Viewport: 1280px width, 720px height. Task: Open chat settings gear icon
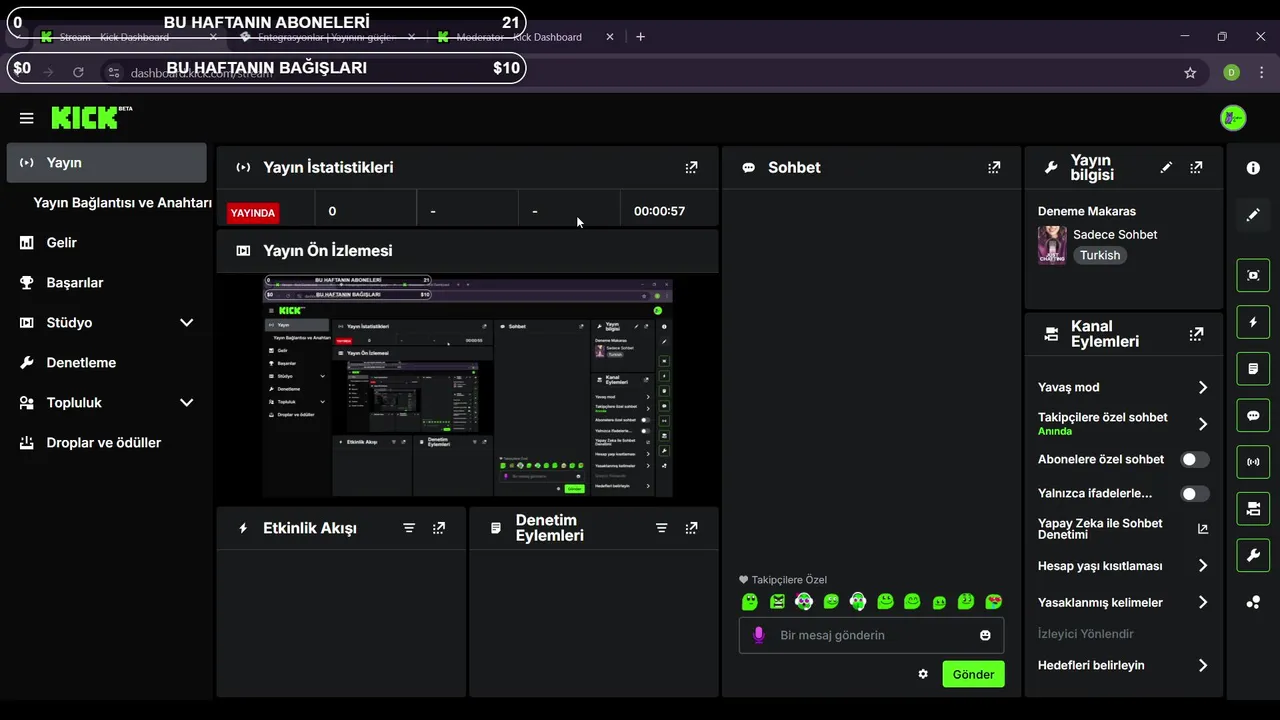(x=923, y=674)
